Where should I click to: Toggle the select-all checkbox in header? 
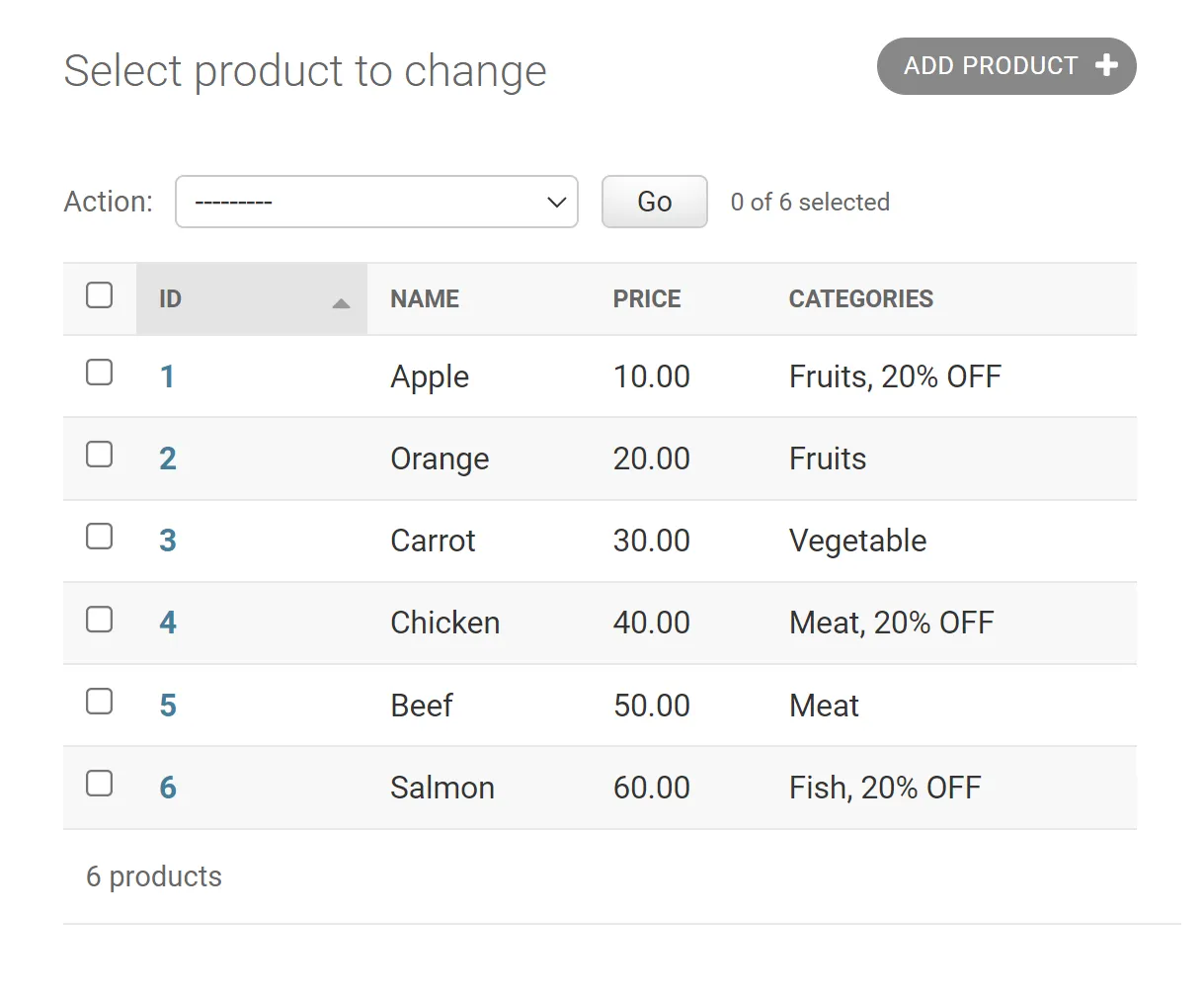click(100, 295)
